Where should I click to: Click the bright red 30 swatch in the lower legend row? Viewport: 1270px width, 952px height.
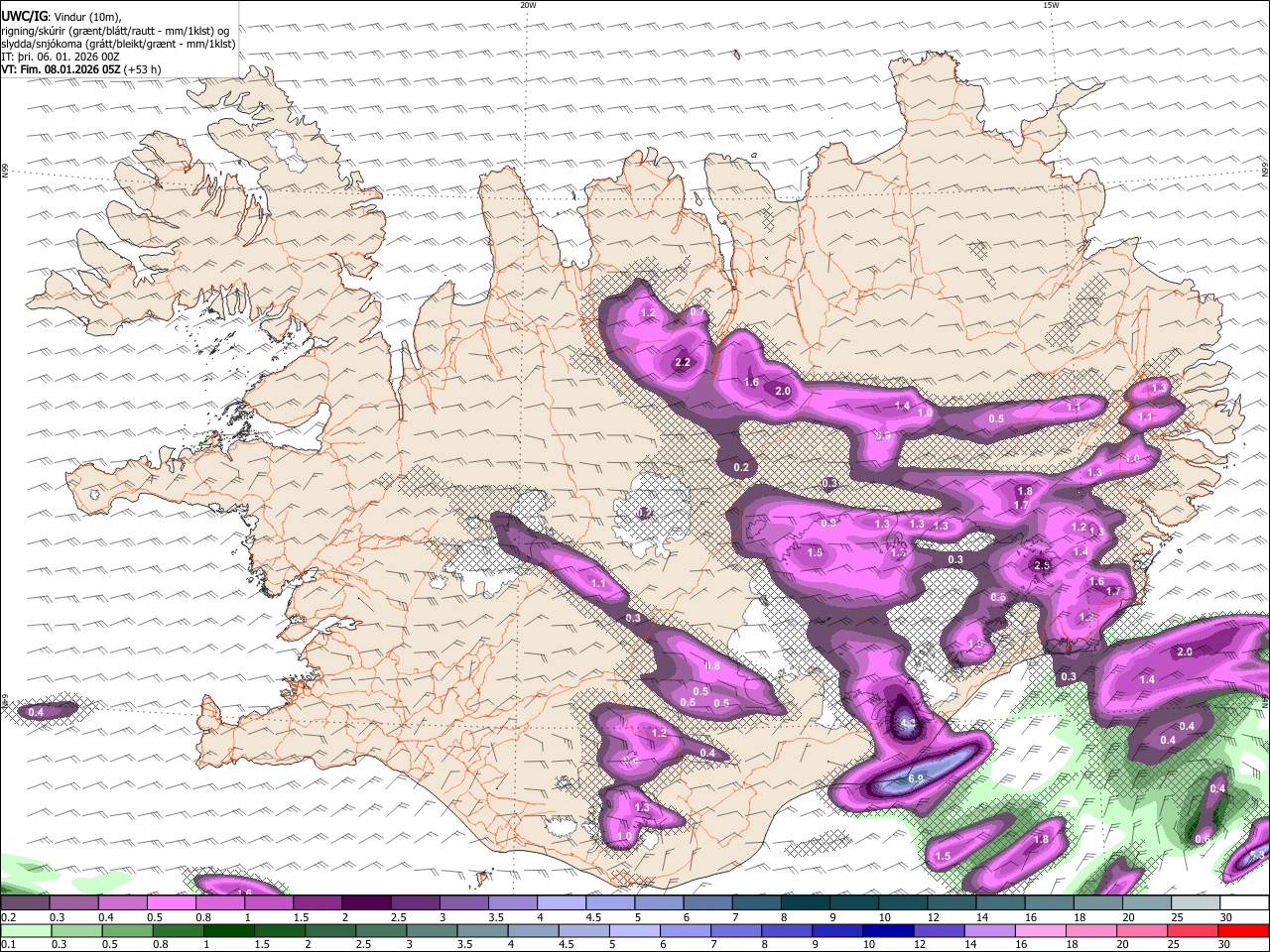[x=1244, y=930]
